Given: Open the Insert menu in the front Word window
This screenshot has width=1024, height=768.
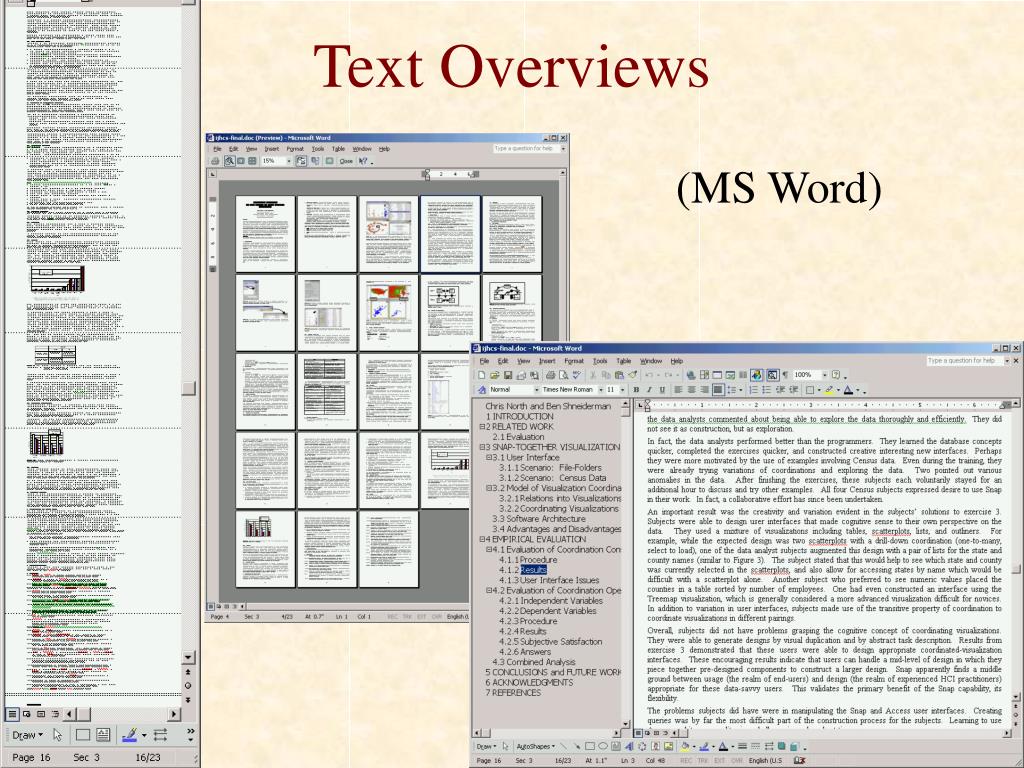Looking at the screenshot, I should (x=547, y=360).
